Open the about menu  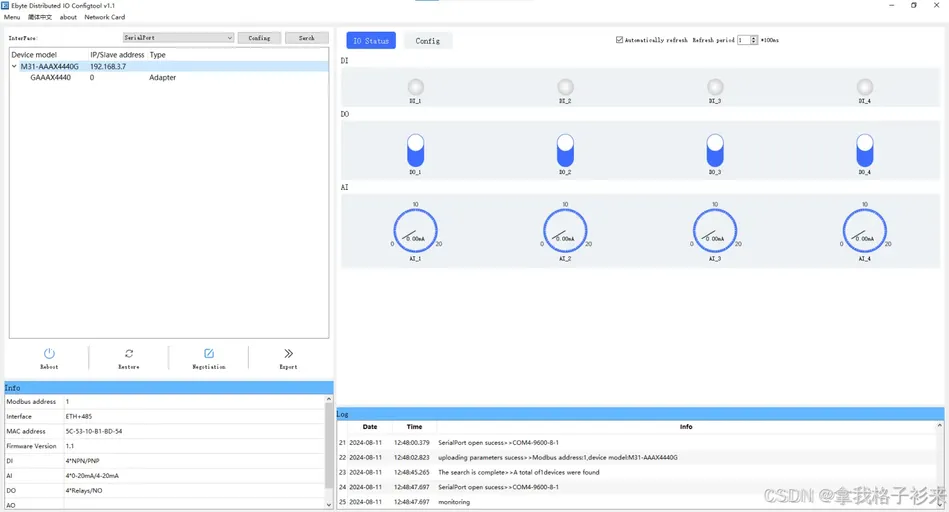tap(68, 17)
